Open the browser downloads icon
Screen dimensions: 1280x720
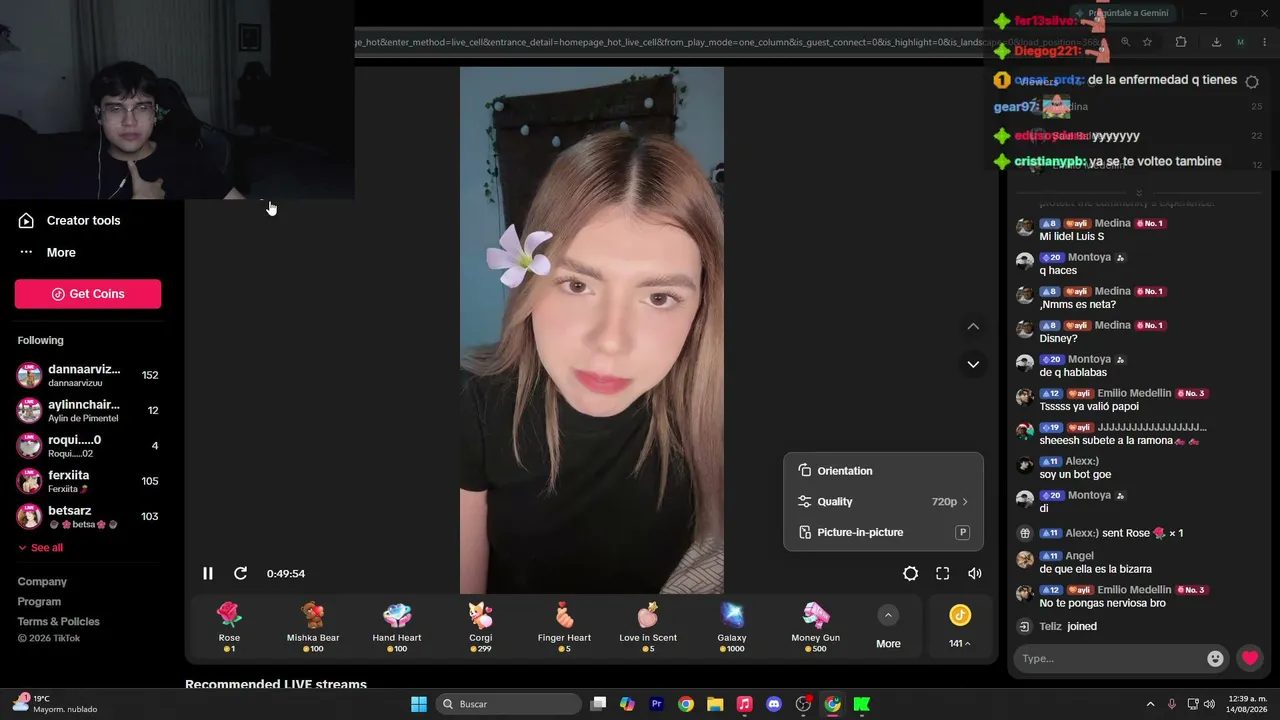point(1216,42)
